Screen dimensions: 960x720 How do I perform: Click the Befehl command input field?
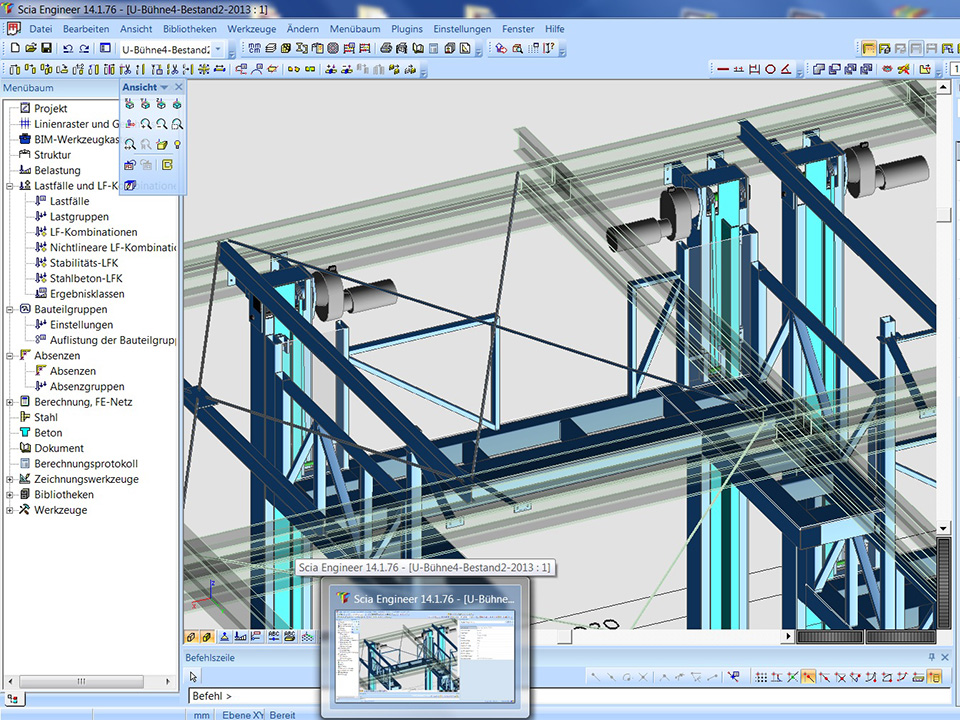(560, 695)
